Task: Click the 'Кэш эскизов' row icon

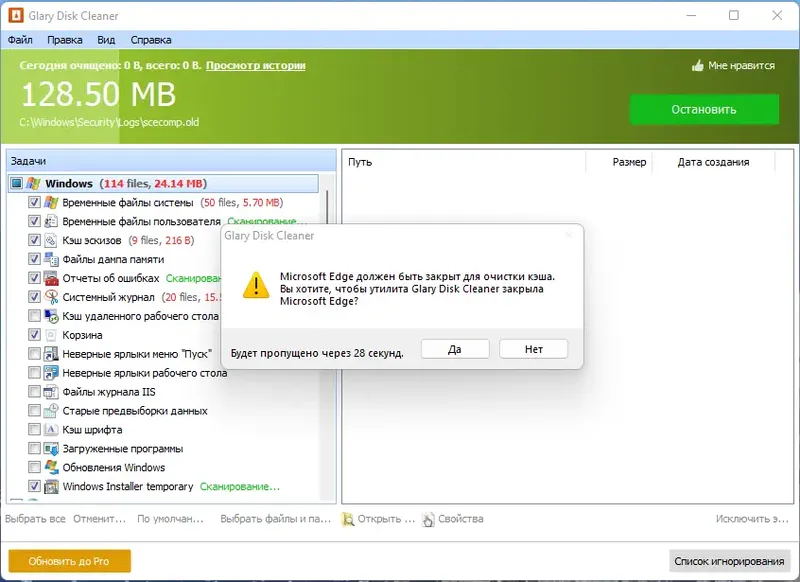Action: pyautogui.click(x=51, y=240)
